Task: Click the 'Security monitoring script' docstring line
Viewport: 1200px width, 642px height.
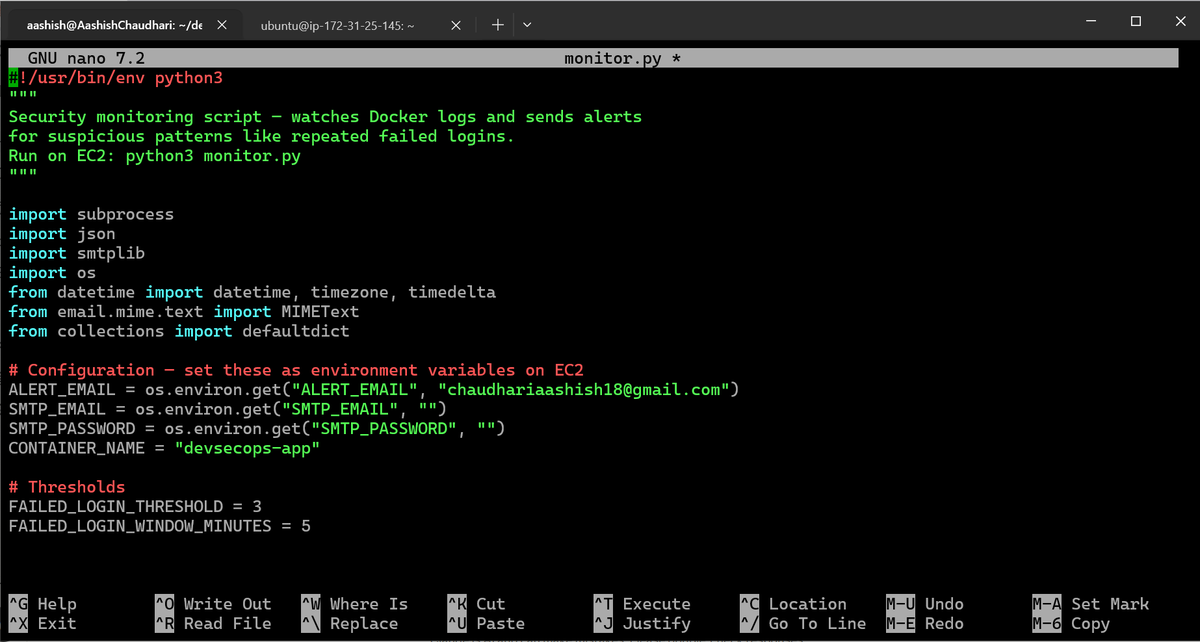Action: pyautogui.click(x=325, y=117)
